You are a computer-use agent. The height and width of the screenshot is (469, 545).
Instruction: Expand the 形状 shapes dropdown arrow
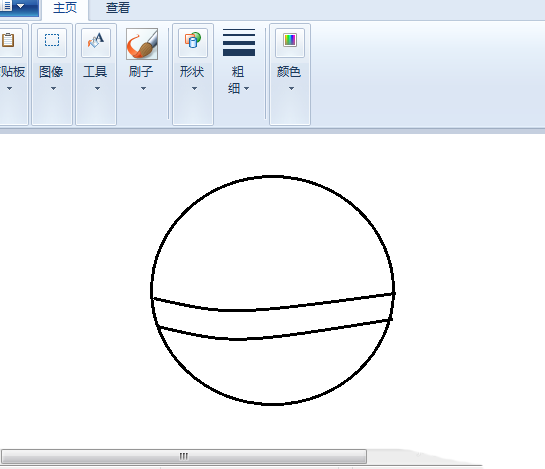[194, 89]
